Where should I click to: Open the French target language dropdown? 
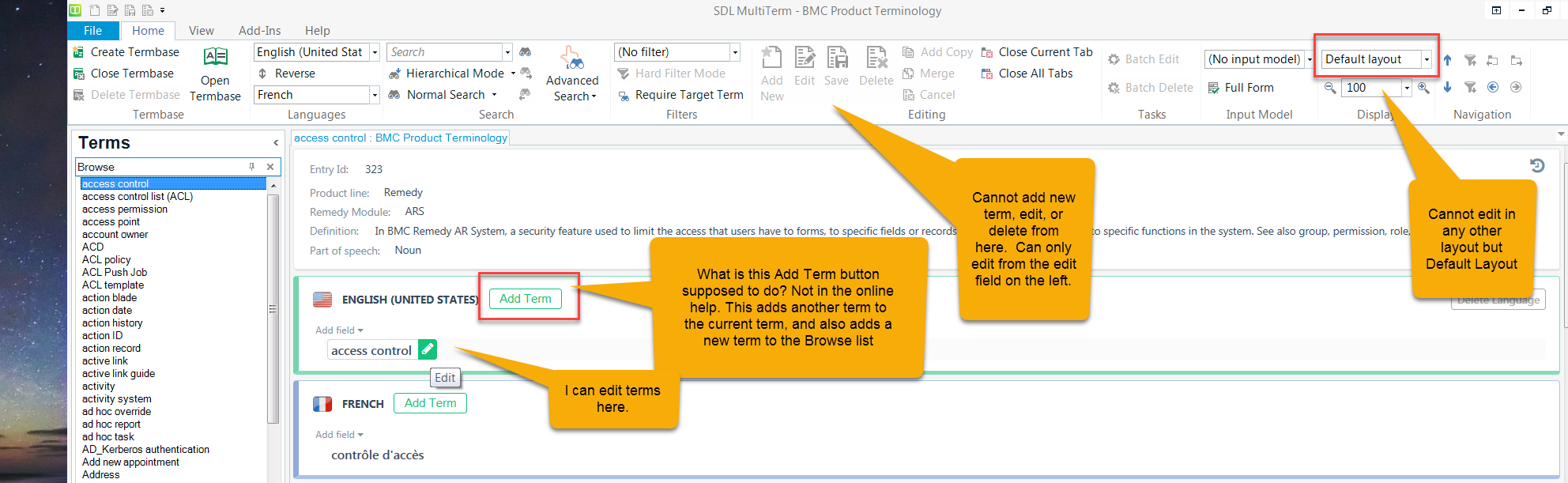coord(375,95)
